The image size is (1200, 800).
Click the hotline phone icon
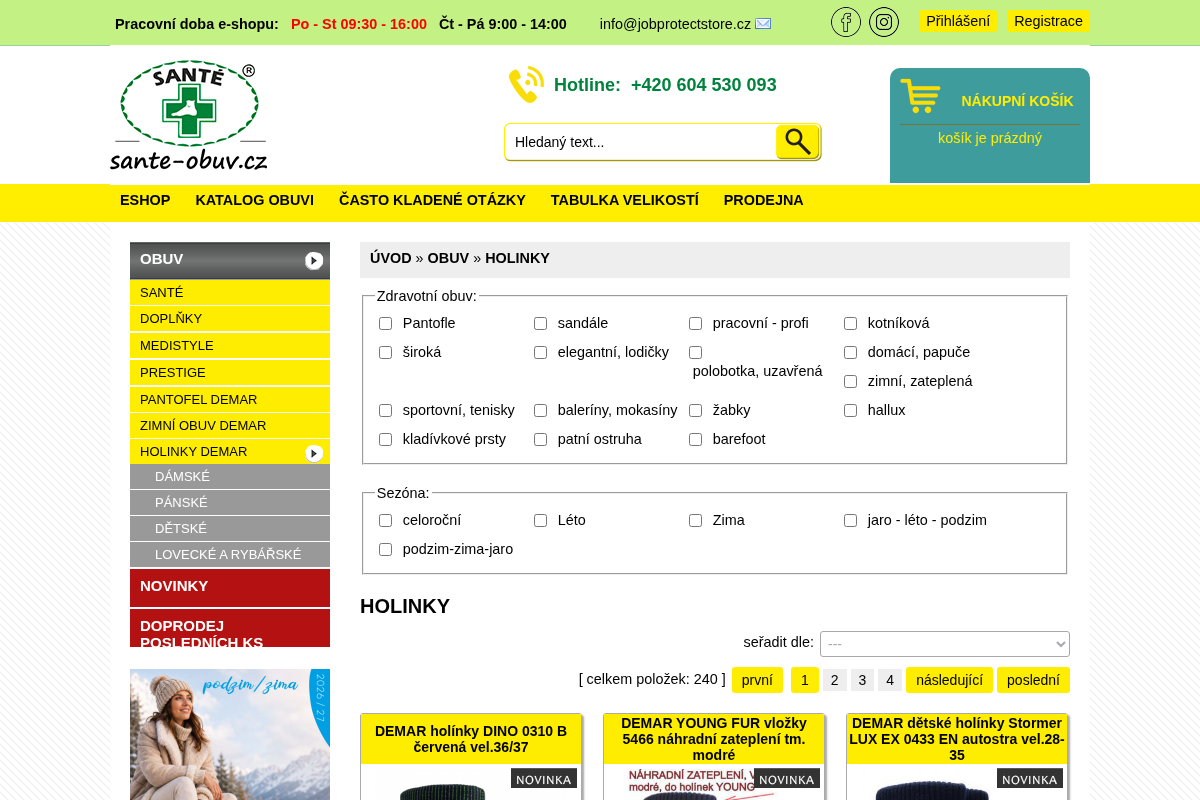tap(526, 85)
